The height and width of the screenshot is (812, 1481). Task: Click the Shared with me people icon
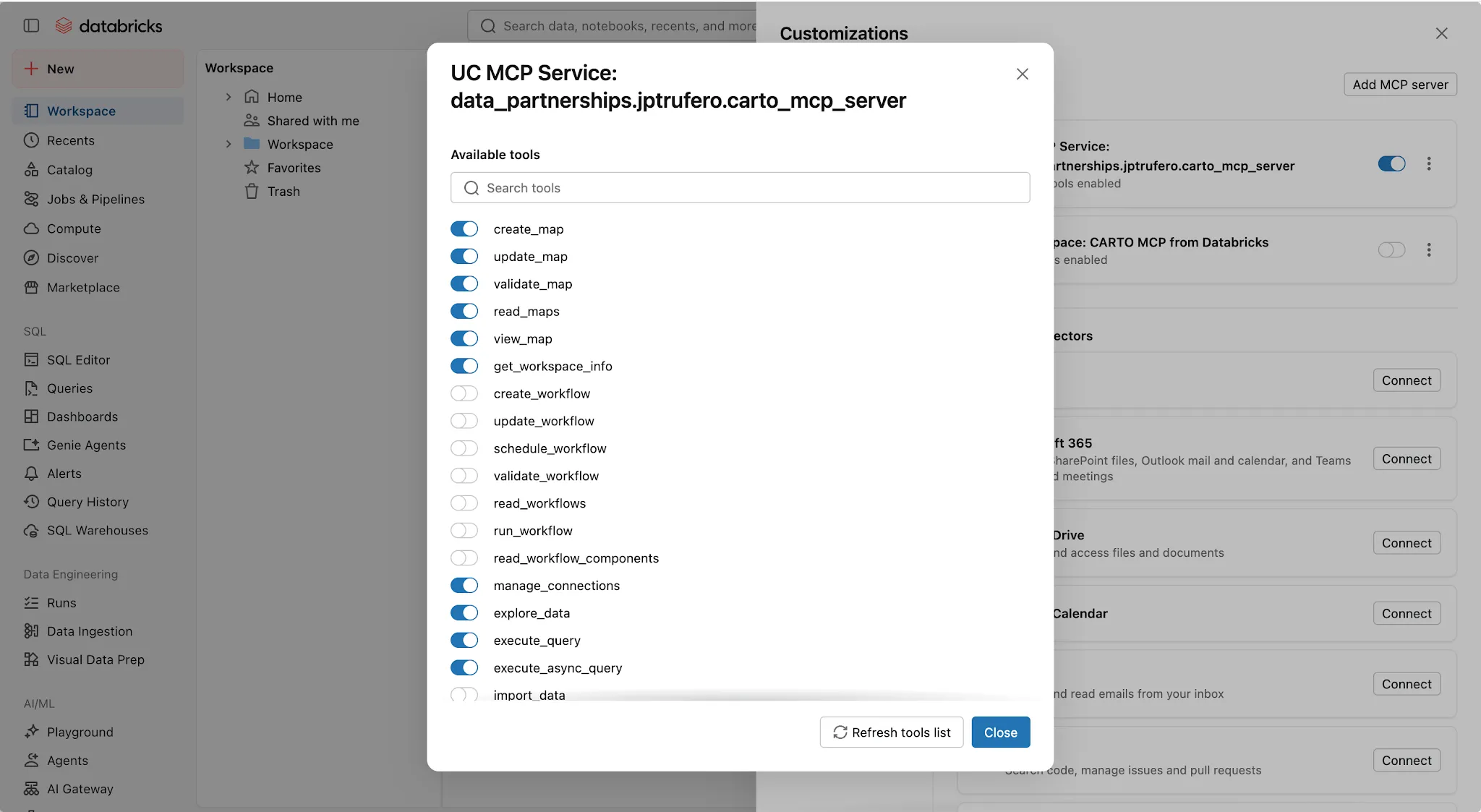click(252, 121)
